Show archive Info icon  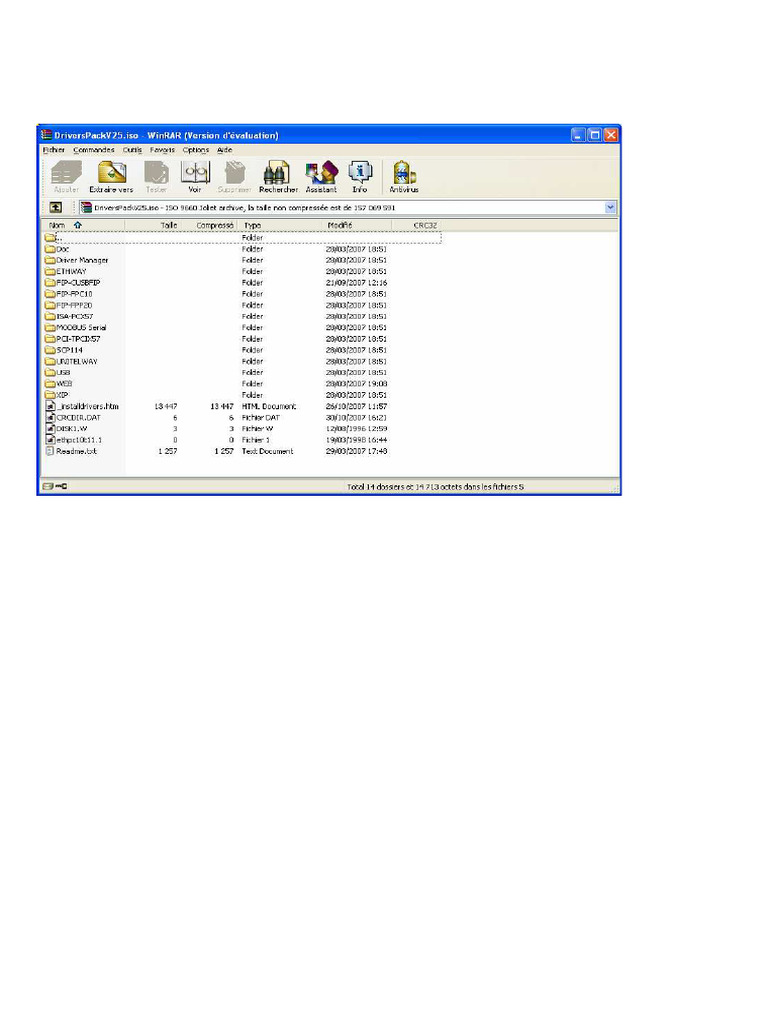coord(360,172)
